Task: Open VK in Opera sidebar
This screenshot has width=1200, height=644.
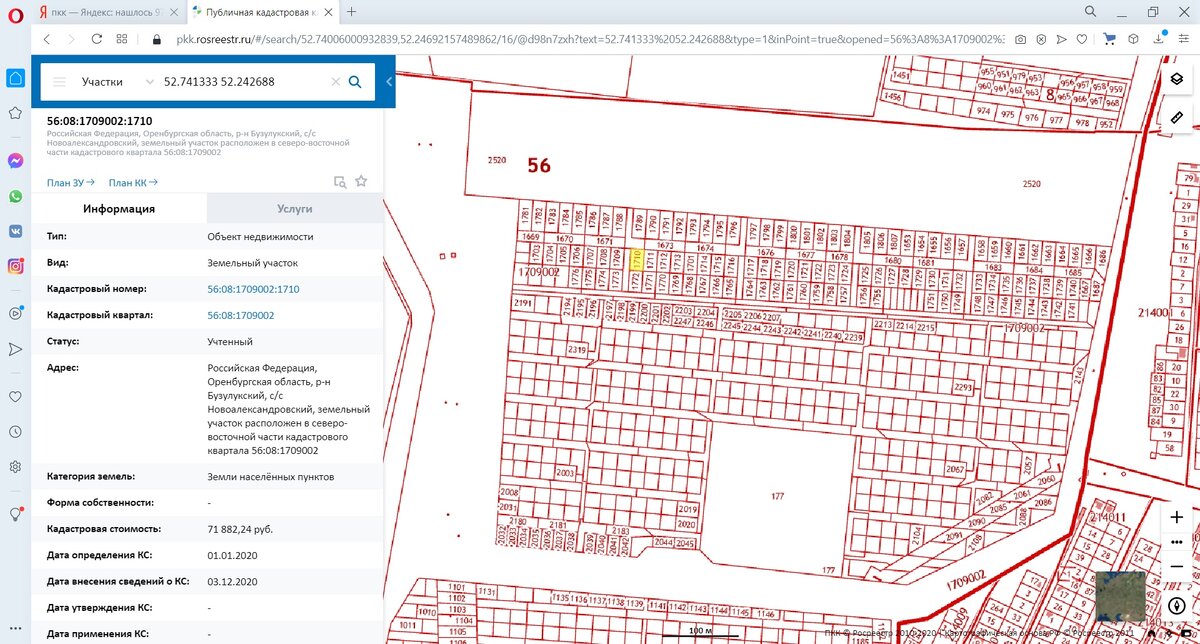Action: pyautogui.click(x=15, y=230)
